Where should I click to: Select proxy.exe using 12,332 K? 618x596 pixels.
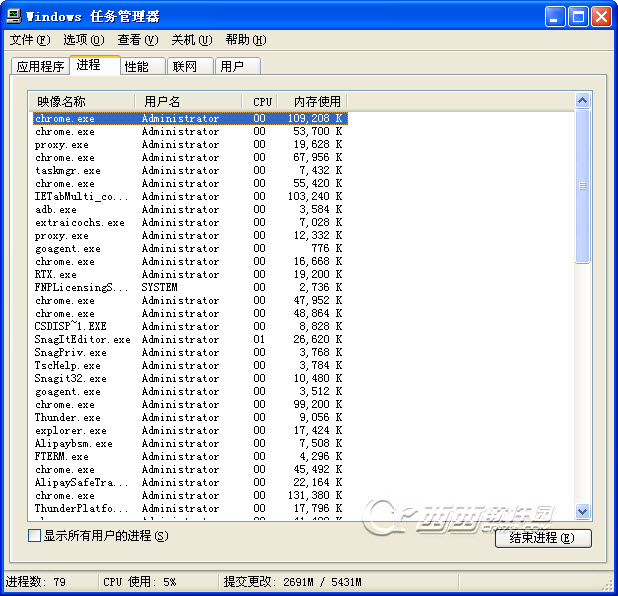(190, 235)
